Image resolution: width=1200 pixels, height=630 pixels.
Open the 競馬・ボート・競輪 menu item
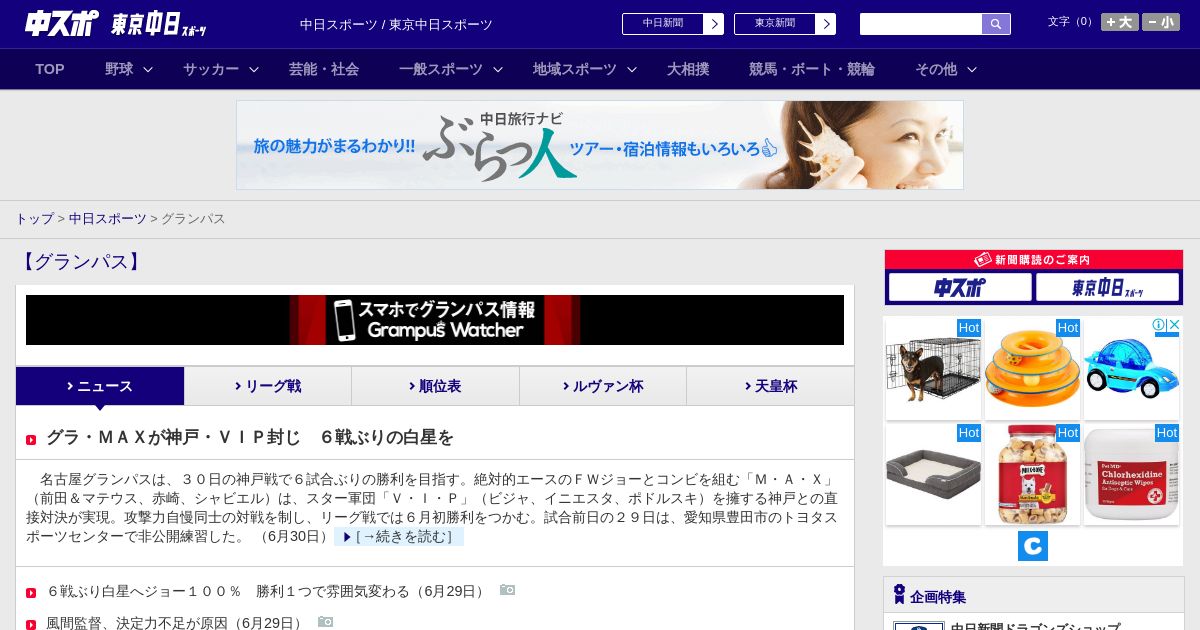tap(812, 69)
